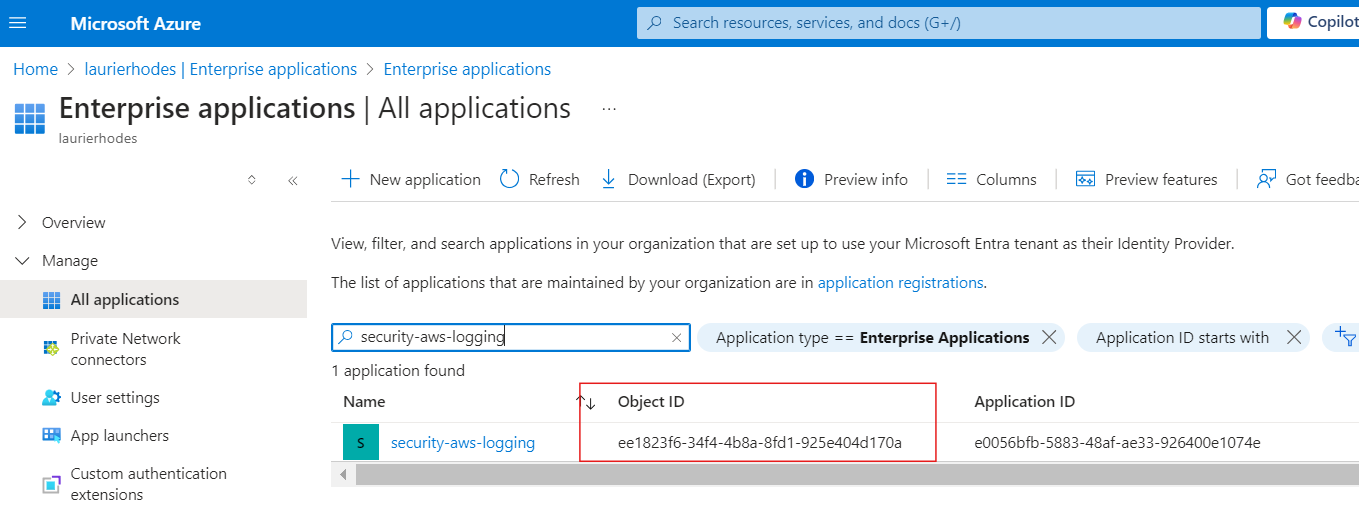Screen dimensions: 1359x505
Task: Select Application ID e0056bfb-5883-48af-ae33-926400e1074e
Action: (x=1117, y=443)
